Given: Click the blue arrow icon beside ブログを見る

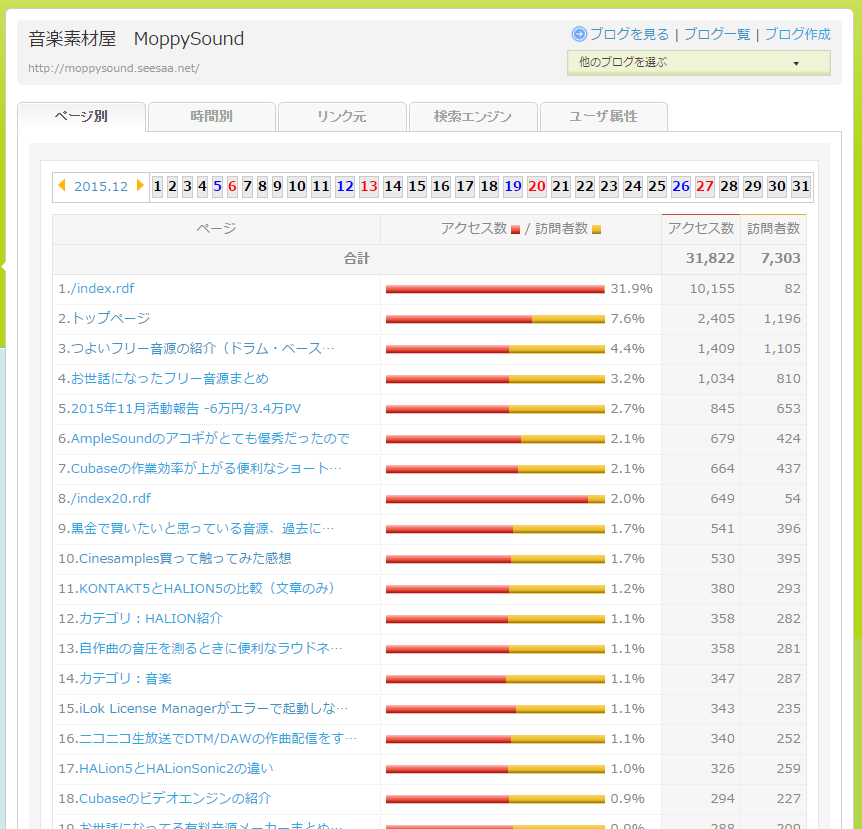Looking at the screenshot, I should pyautogui.click(x=579, y=34).
